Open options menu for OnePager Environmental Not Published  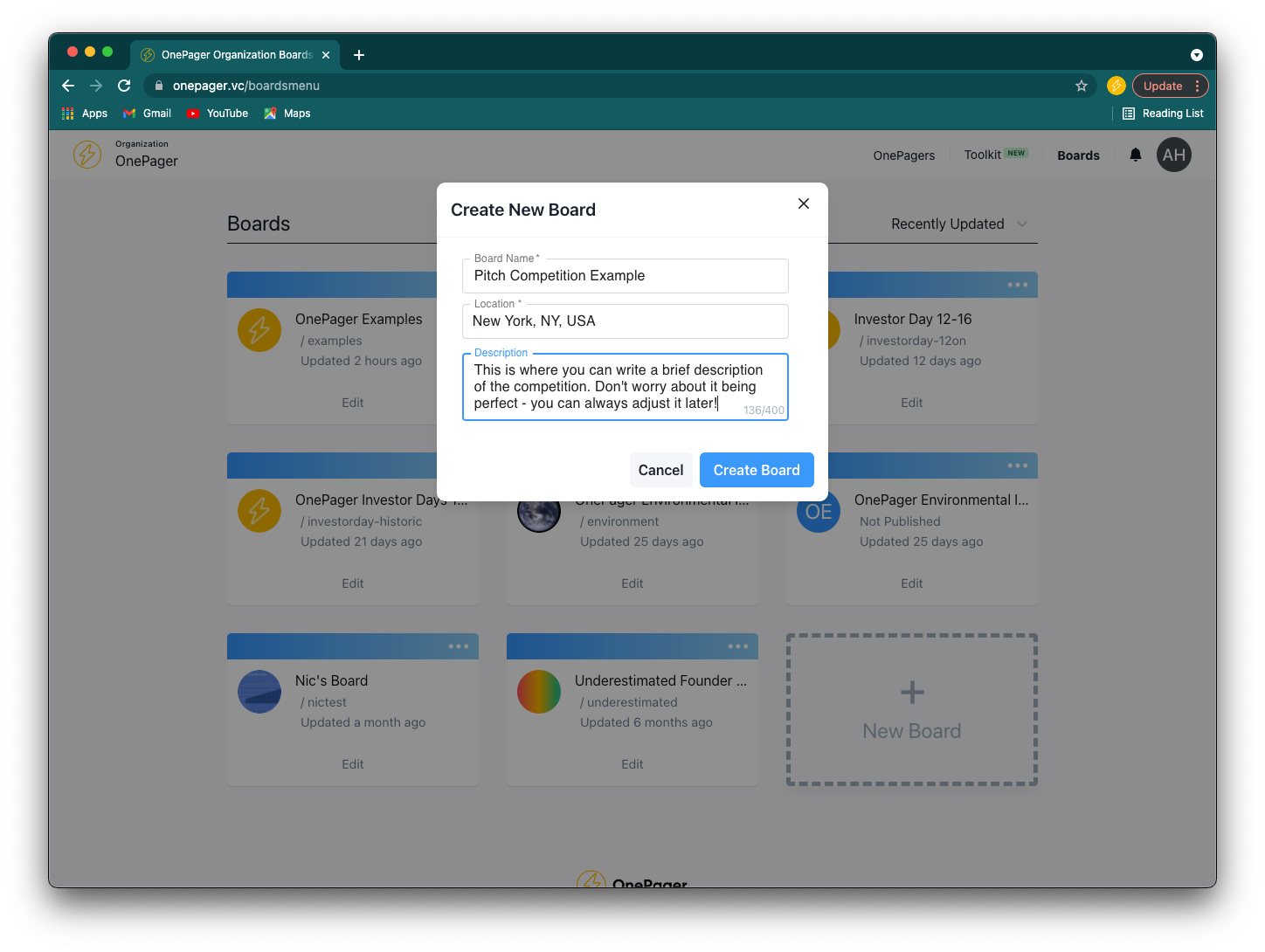(1017, 466)
